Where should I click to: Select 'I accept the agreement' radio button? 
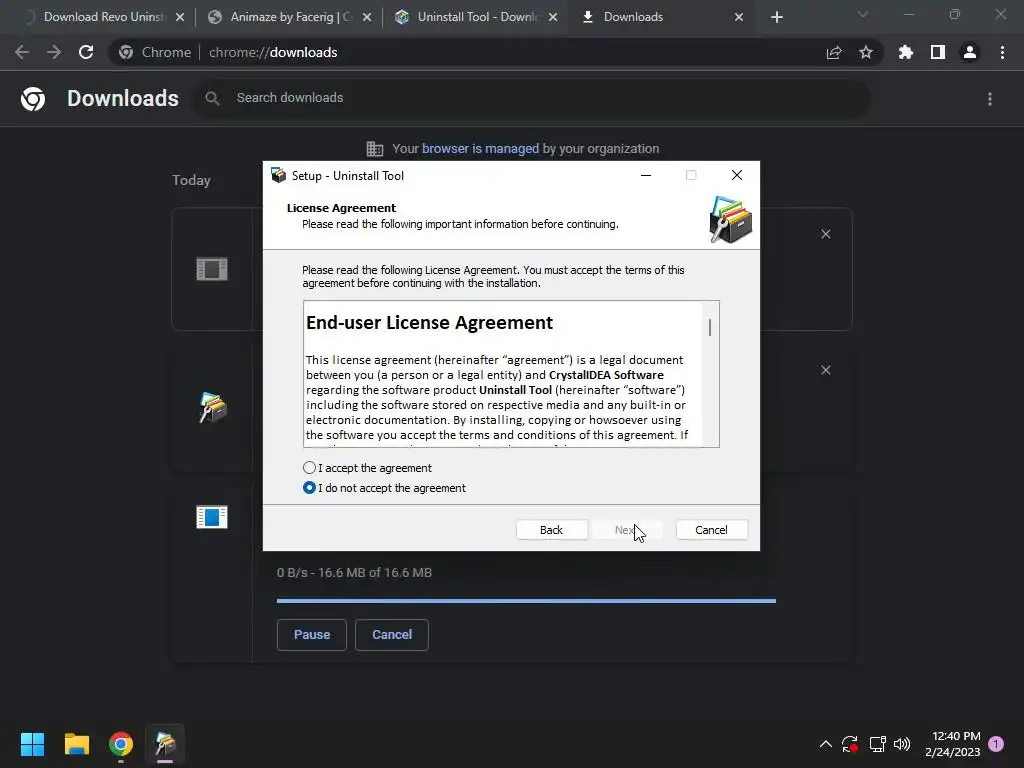310,468
